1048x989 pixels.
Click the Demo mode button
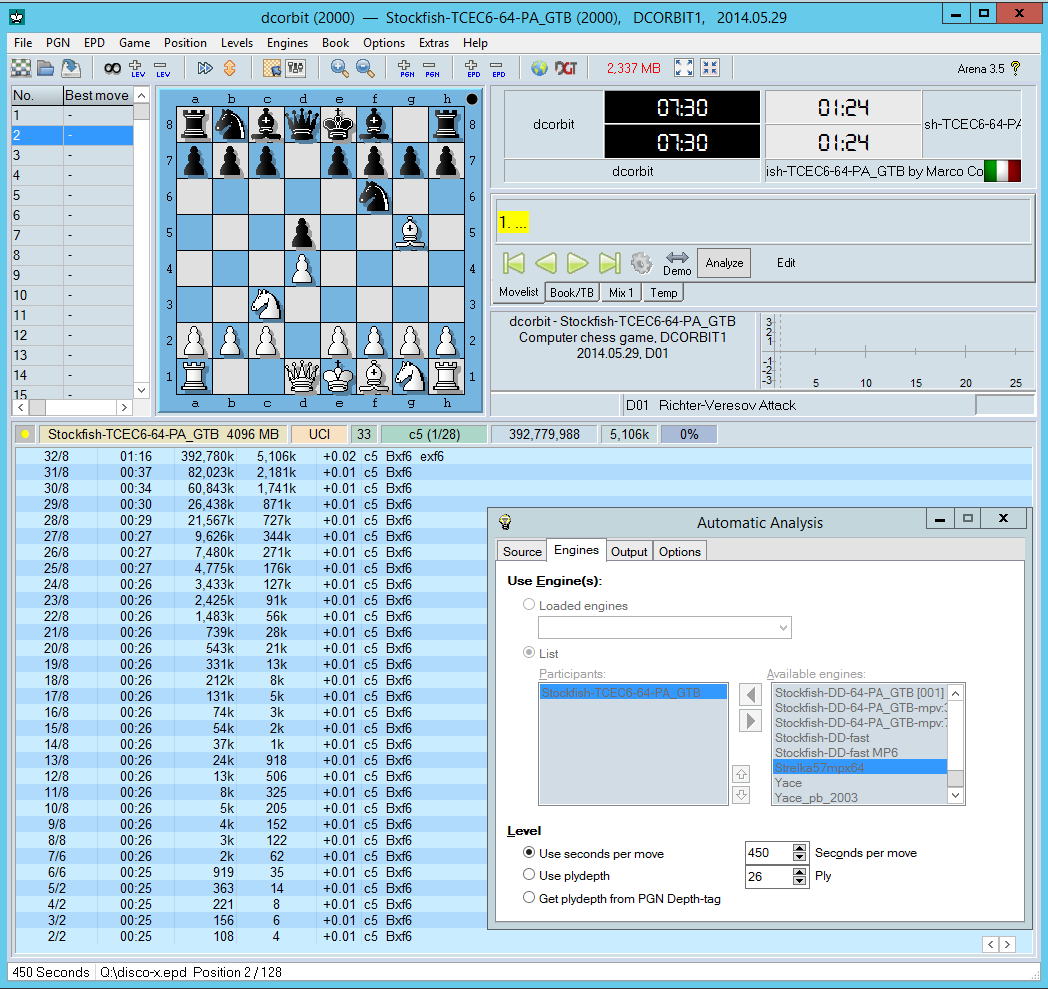click(677, 263)
